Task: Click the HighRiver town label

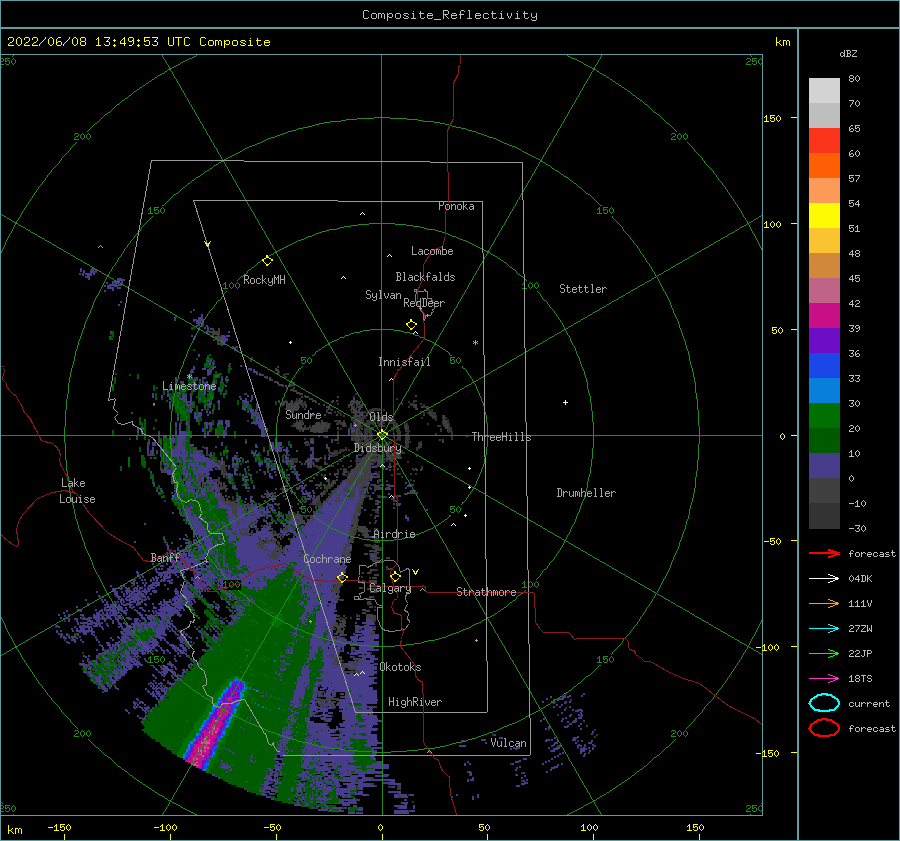Action: [415, 702]
